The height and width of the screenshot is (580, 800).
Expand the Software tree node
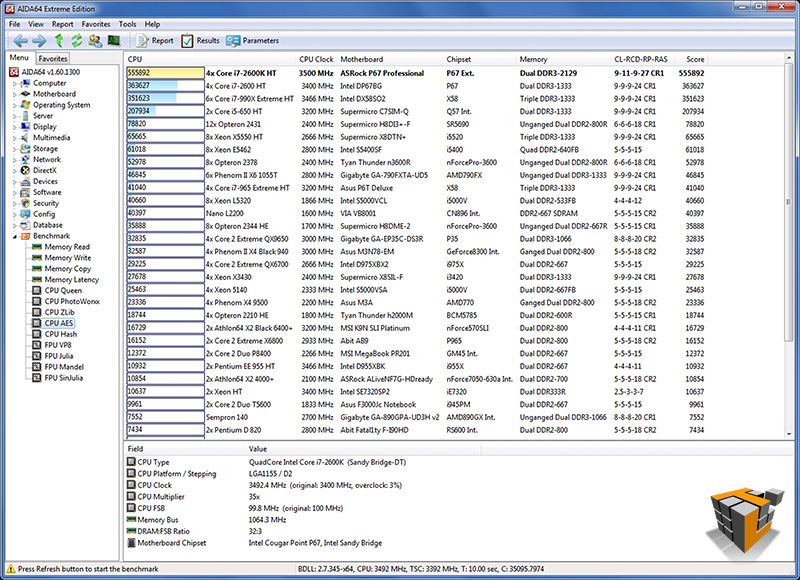(14, 192)
